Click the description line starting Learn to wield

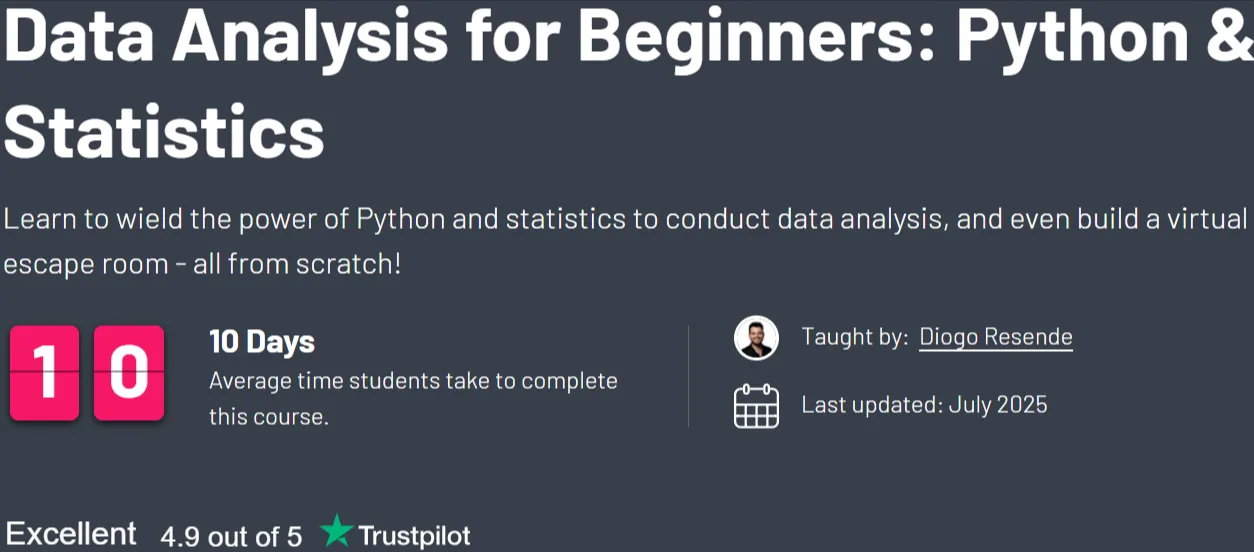click(x=626, y=219)
